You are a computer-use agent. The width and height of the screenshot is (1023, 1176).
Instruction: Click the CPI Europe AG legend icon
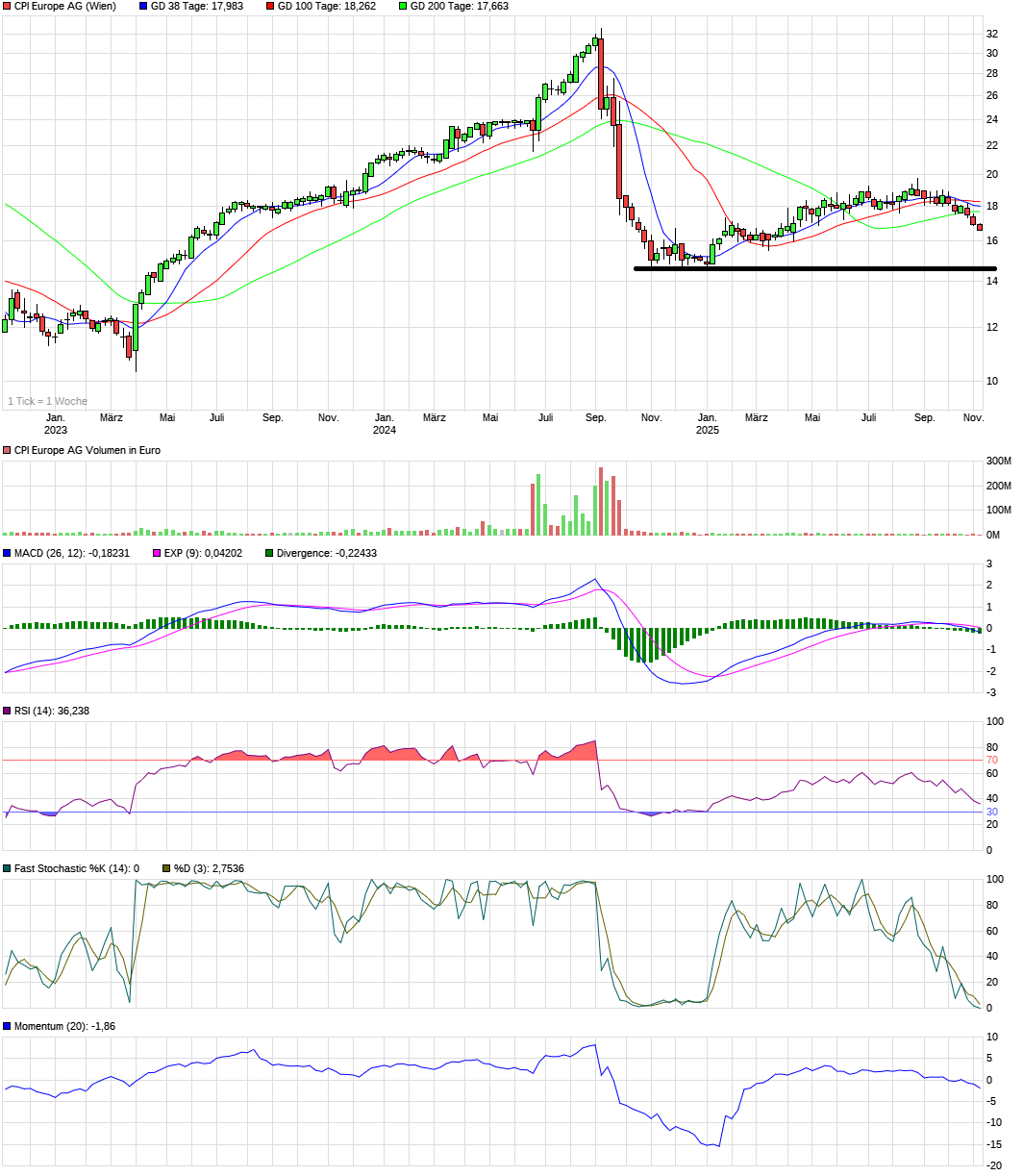pos(7,6)
